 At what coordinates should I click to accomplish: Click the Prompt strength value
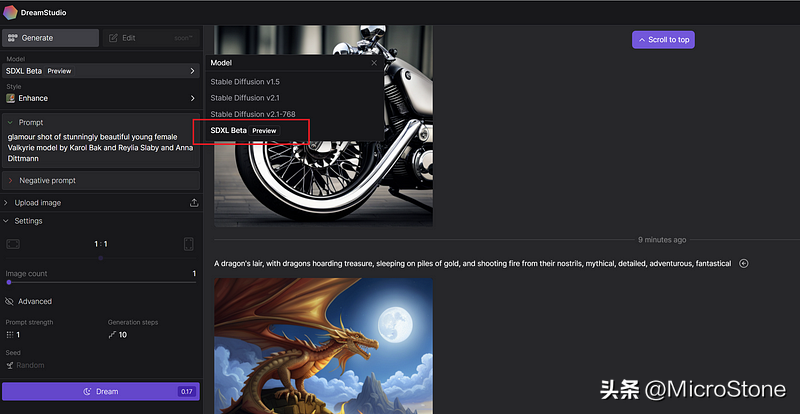[18, 335]
